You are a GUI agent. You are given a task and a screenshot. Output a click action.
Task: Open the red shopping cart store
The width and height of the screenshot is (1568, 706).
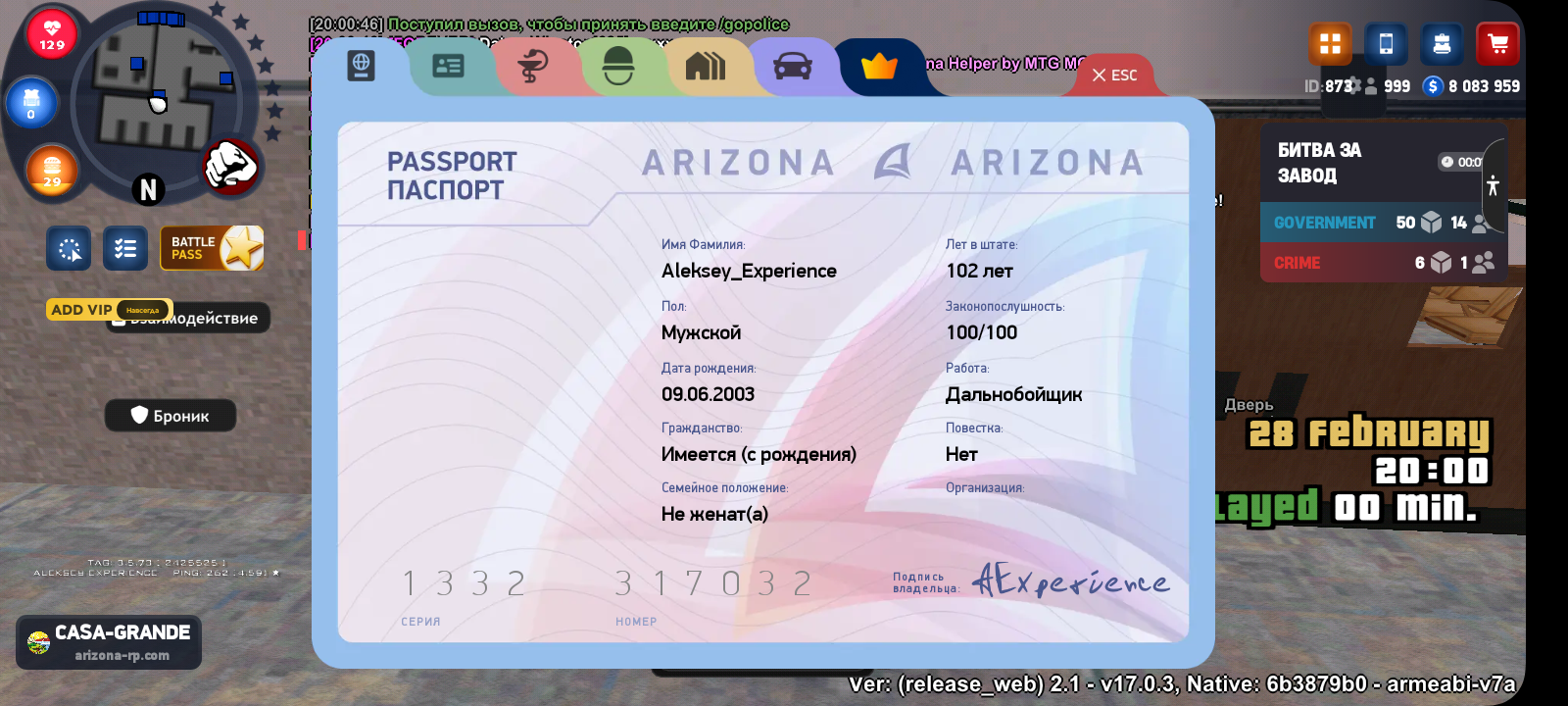click(1497, 44)
